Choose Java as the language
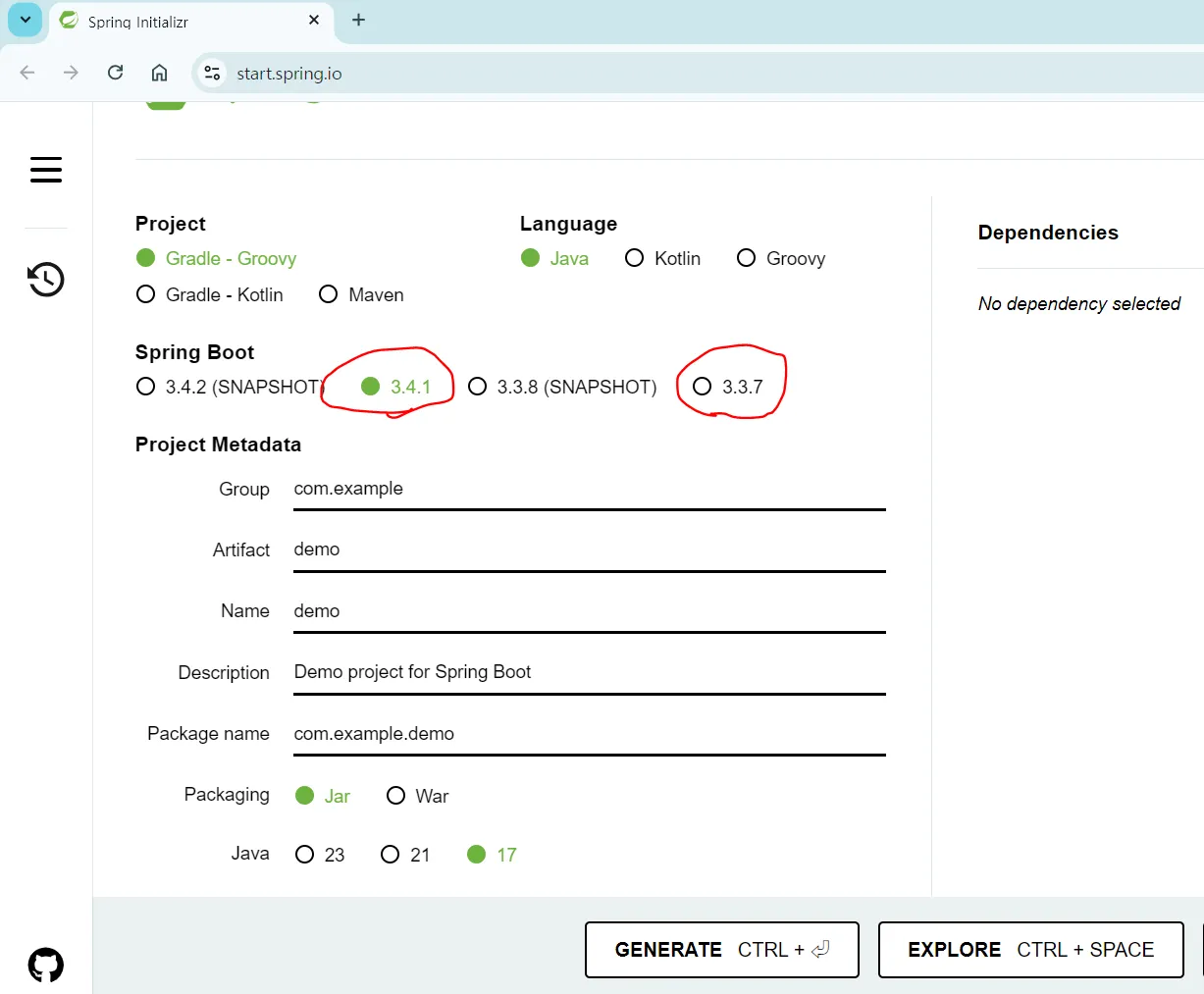Screen dimensions: 1204x994 pyautogui.click(x=554, y=258)
